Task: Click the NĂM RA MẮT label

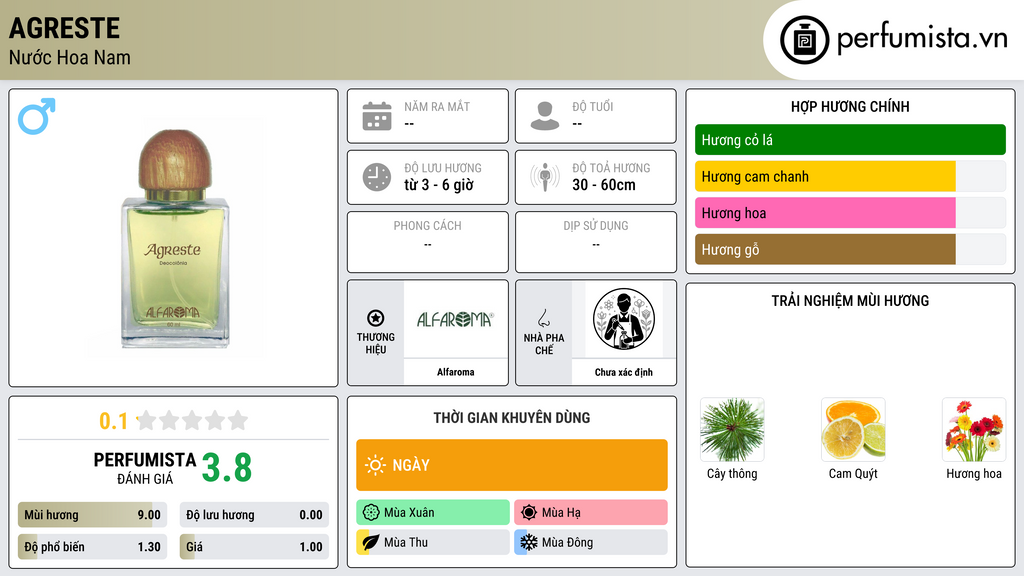Action: [x=437, y=106]
